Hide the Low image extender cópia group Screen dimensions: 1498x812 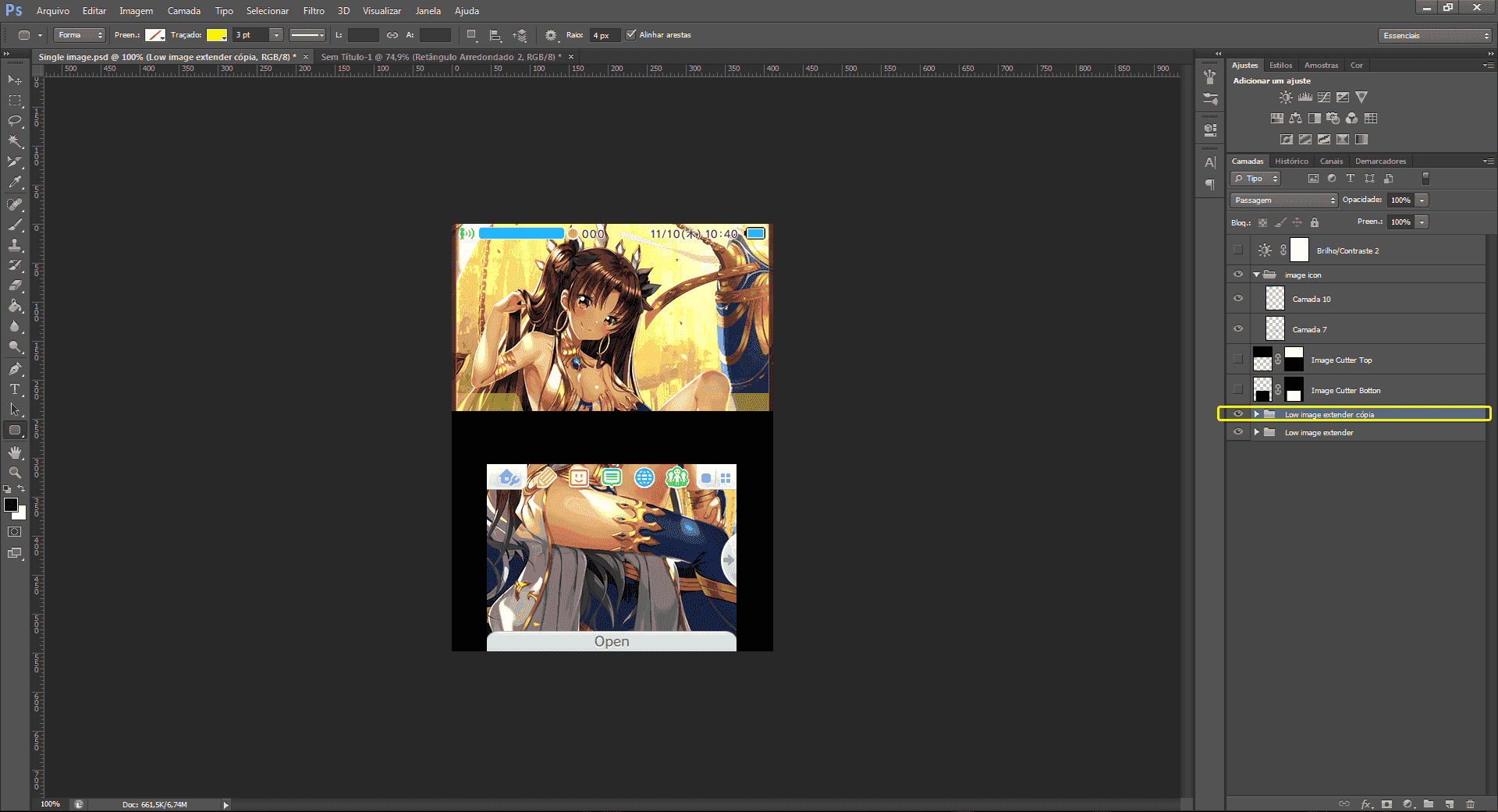1238,414
